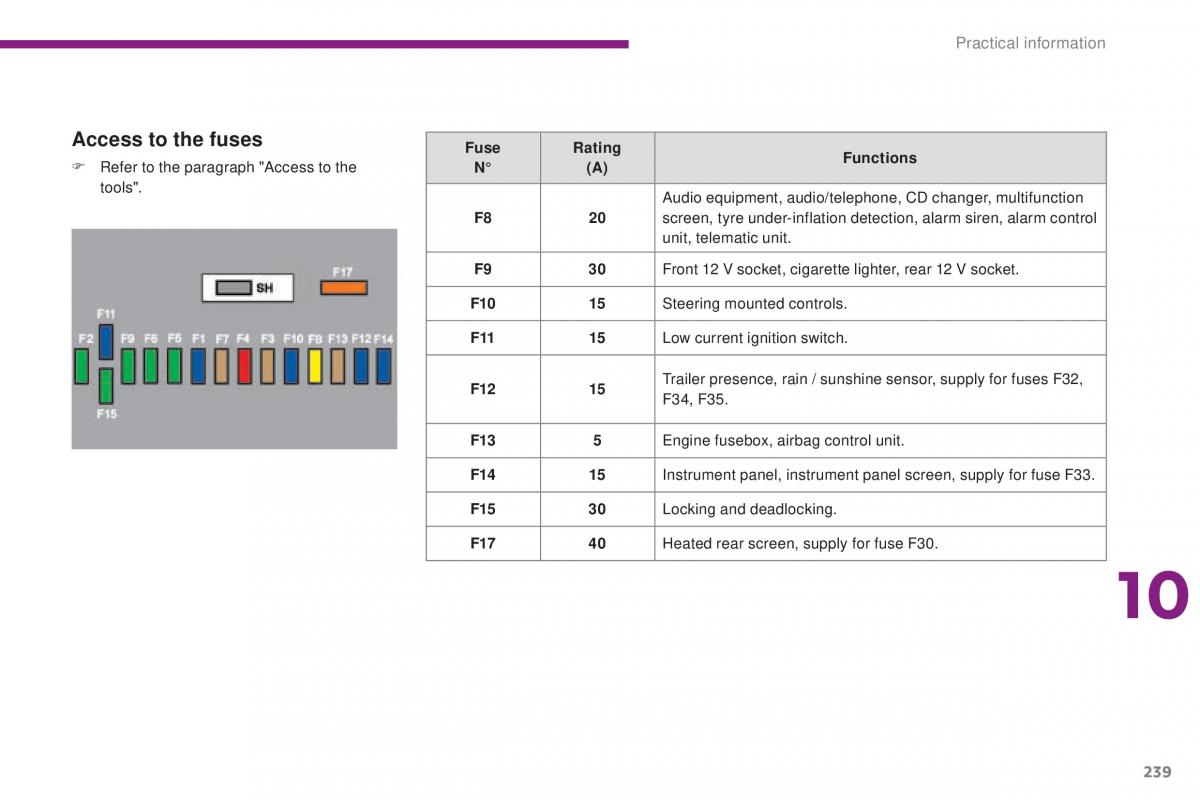Click "Steering mounted controls." text
The width and height of the screenshot is (1200, 800).
755,304
